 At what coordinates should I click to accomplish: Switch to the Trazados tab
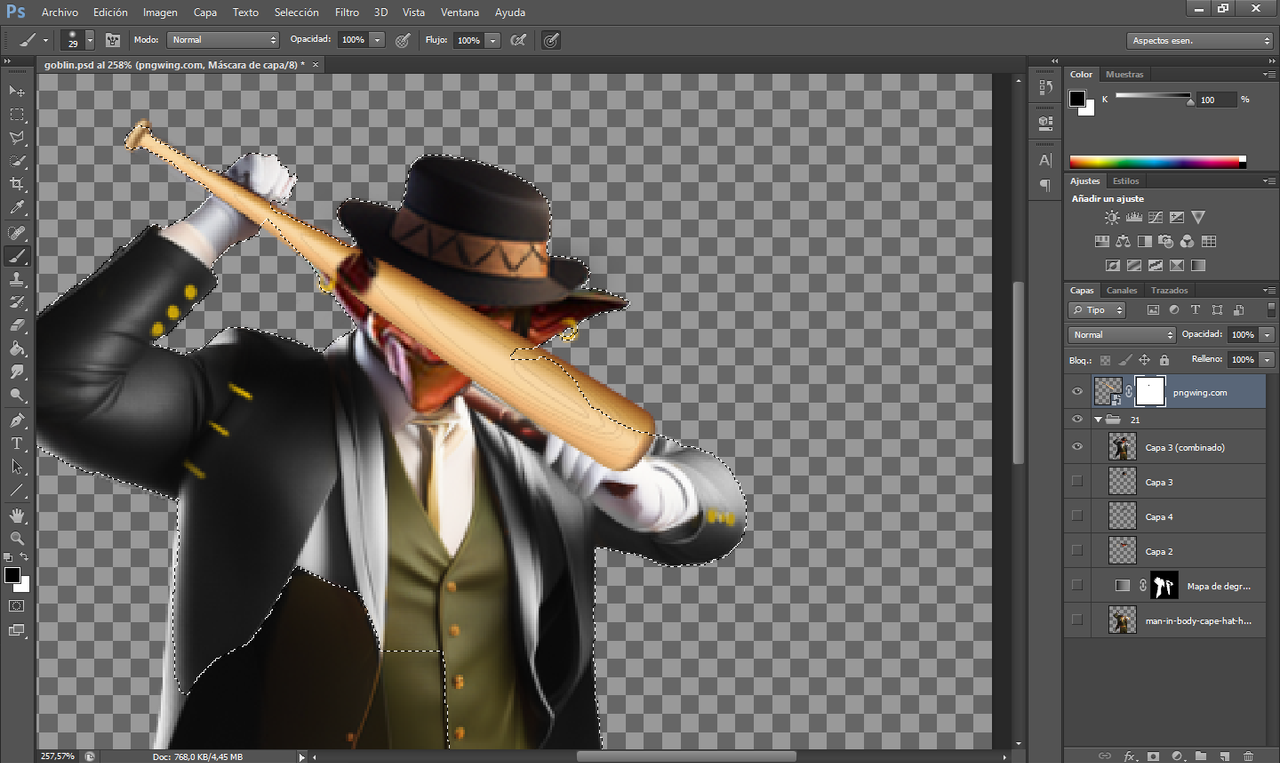(1169, 290)
